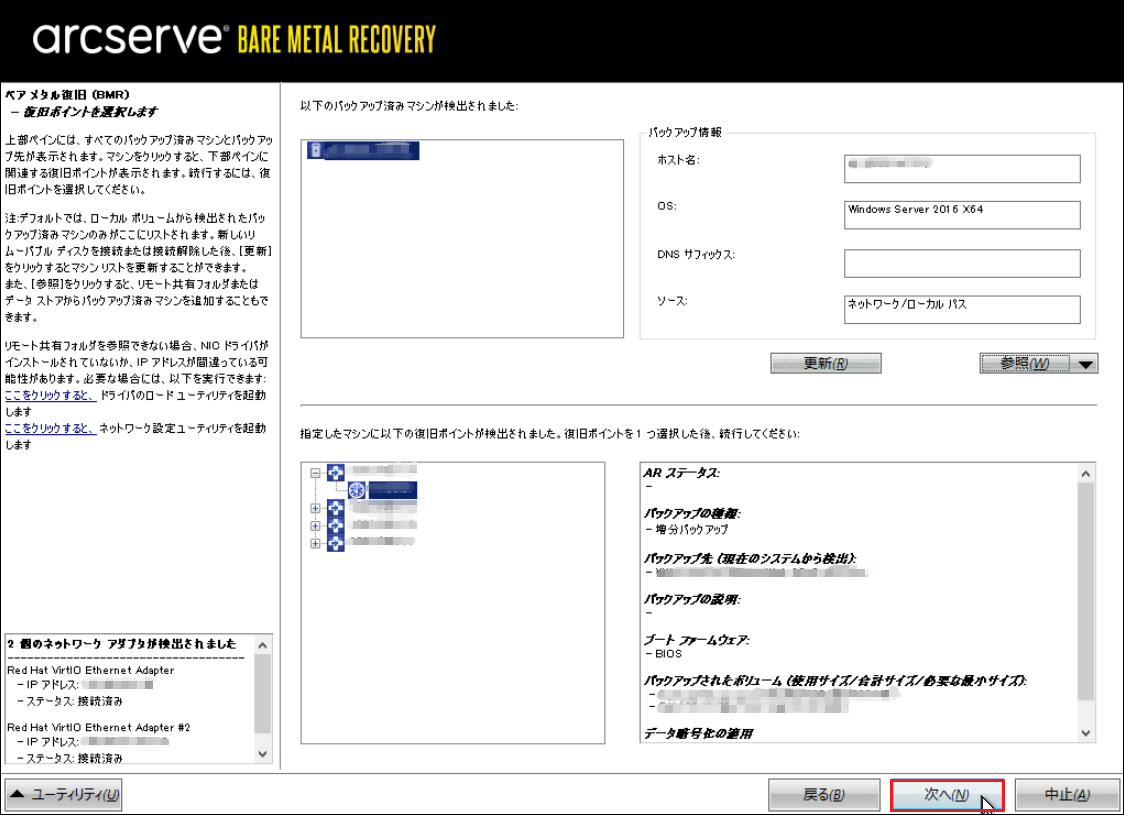The width and height of the screenshot is (1124, 815).
Task: Expand the third recovery date node
Action: click(315, 525)
